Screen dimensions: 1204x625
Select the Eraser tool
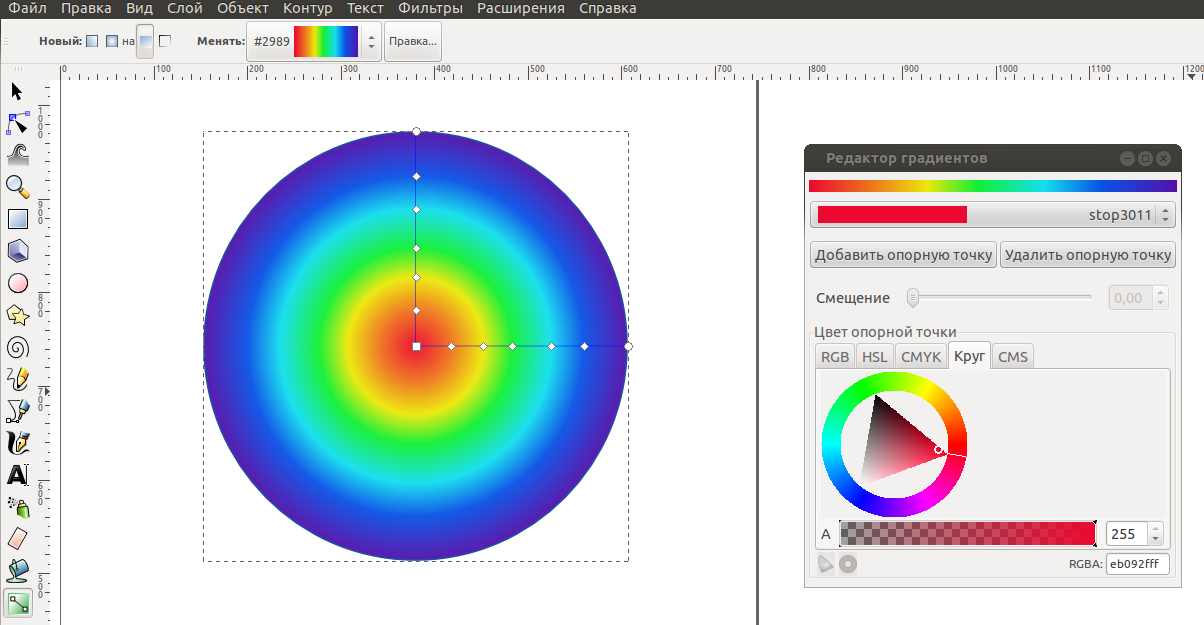17,539
